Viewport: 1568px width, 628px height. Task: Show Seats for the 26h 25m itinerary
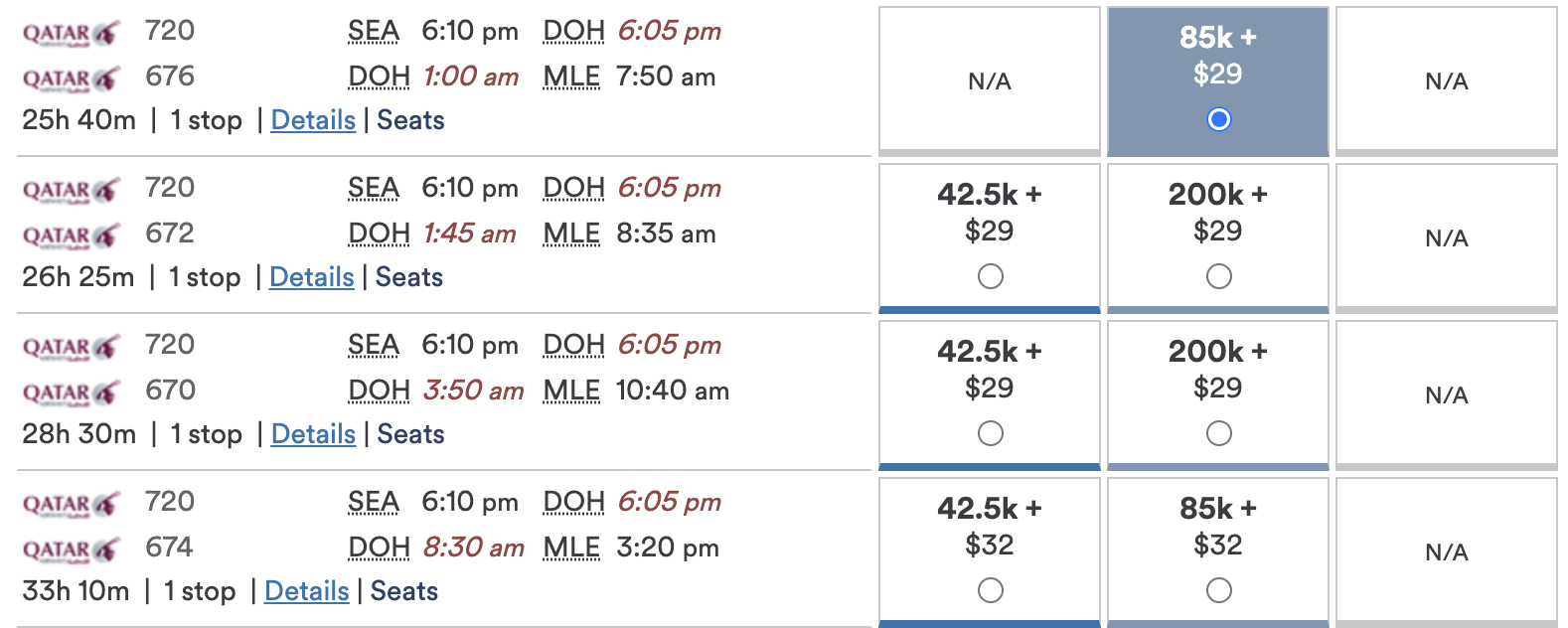click(408, 277)
